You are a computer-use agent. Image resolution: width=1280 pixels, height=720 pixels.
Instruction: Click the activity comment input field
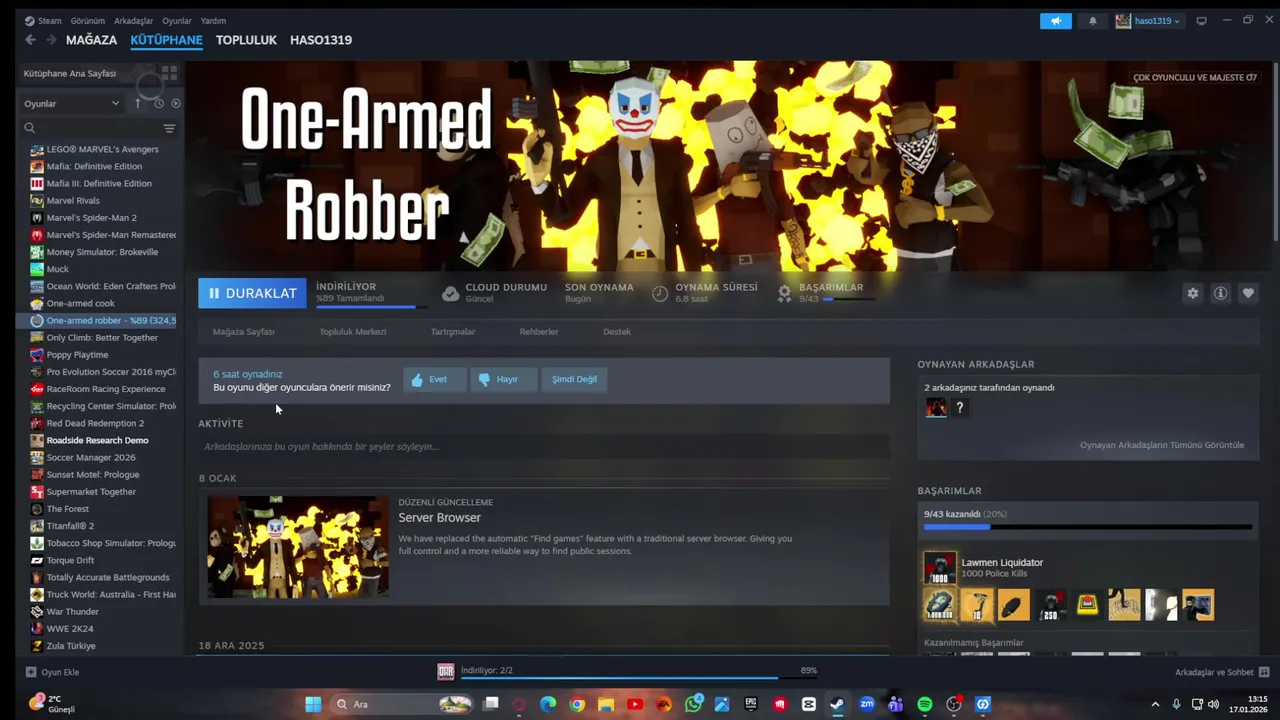(544, 446)
